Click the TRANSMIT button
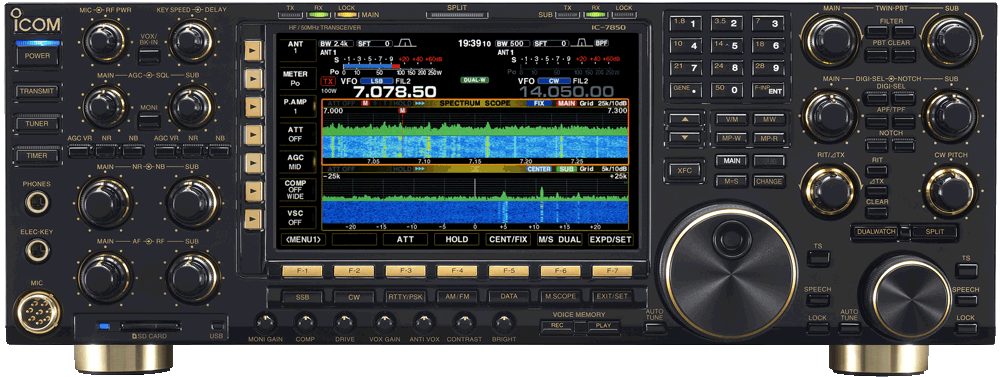 tap(36, 91)
